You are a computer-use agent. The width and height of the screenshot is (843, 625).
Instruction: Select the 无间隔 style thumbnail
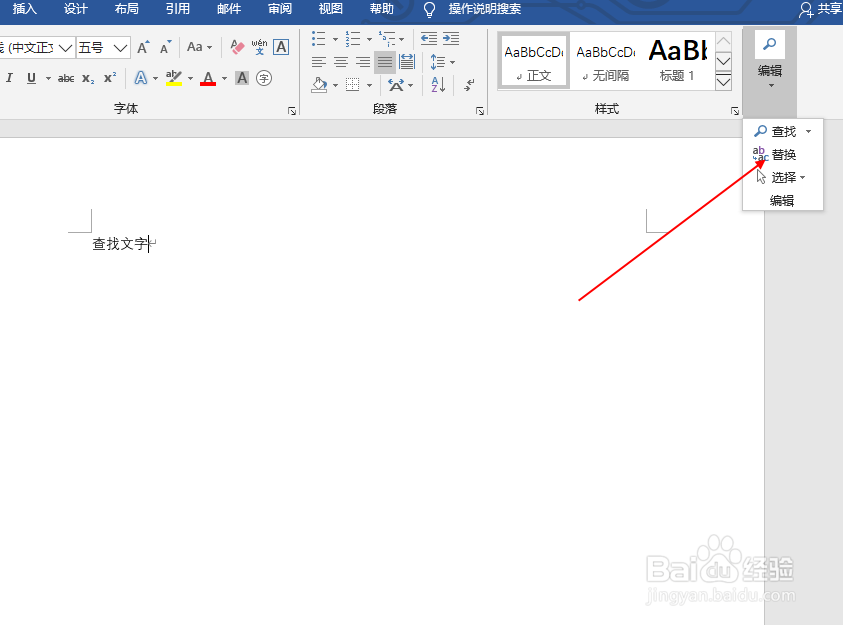point(606,61)
